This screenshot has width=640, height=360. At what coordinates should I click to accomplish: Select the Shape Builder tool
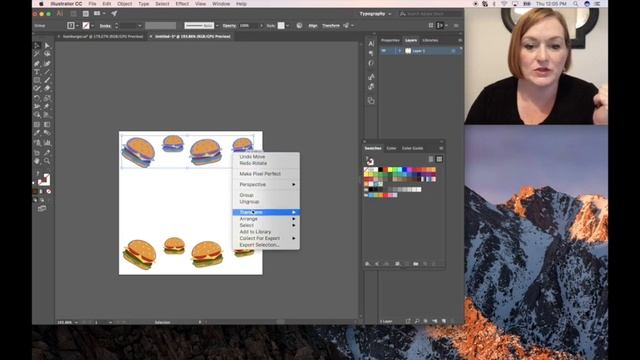coord(37,116)
